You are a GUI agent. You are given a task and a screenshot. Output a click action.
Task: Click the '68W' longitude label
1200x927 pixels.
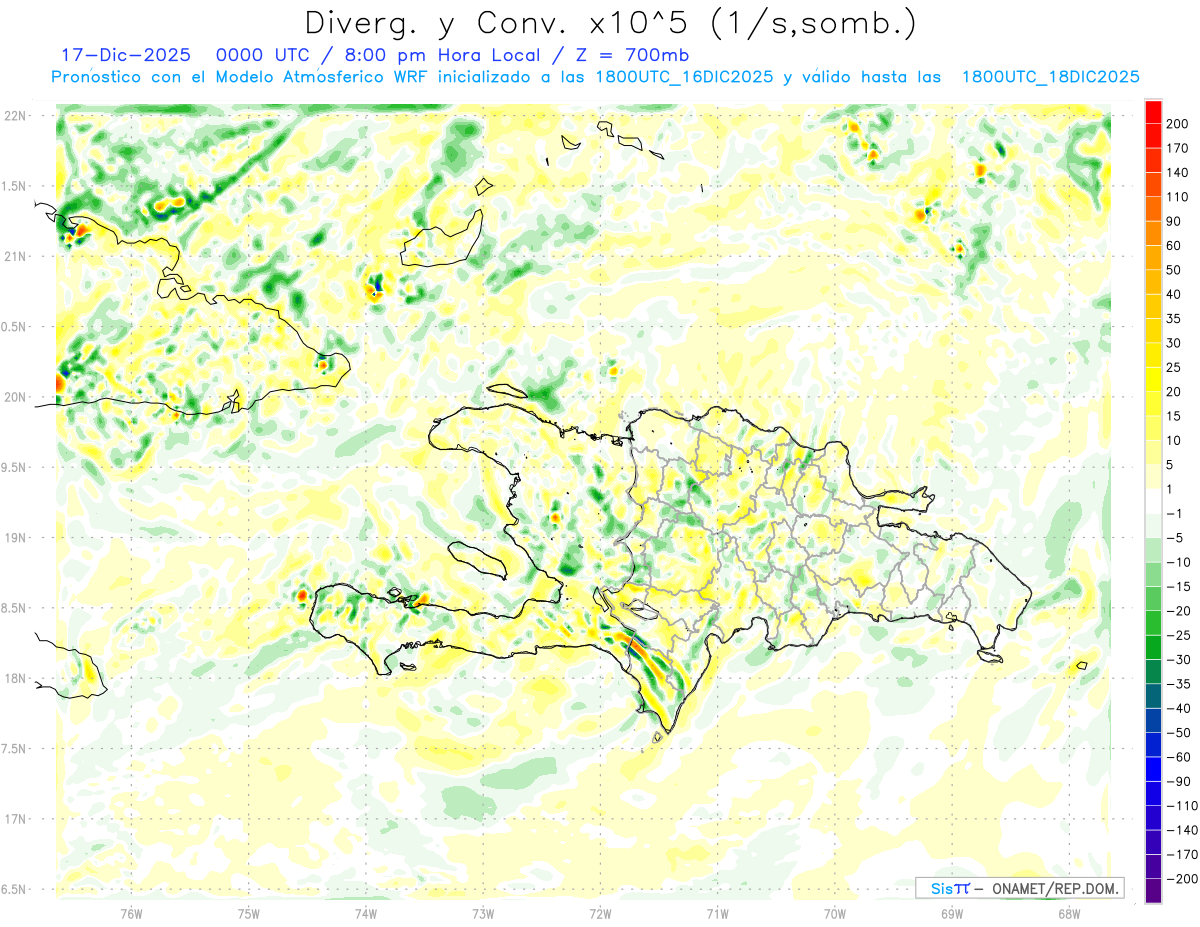click(1069, 913)
